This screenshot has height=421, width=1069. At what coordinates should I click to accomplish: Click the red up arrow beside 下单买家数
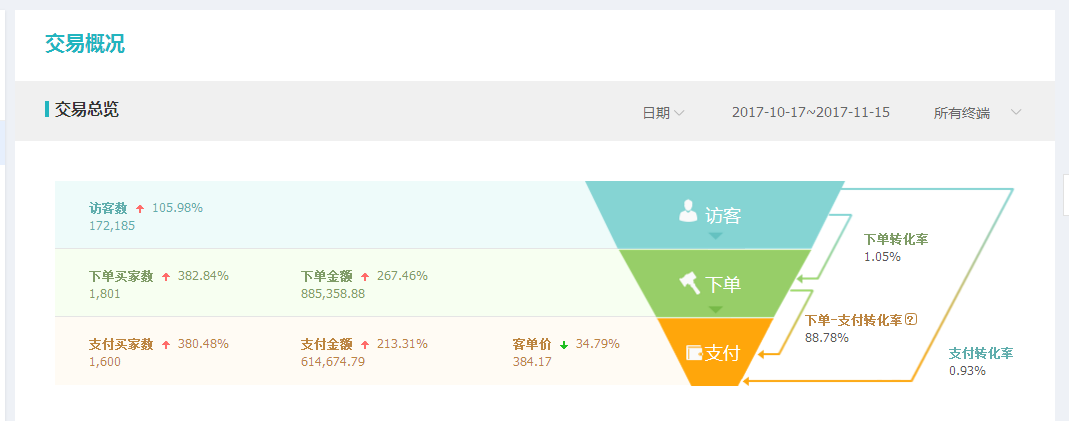tap(166, 276)
